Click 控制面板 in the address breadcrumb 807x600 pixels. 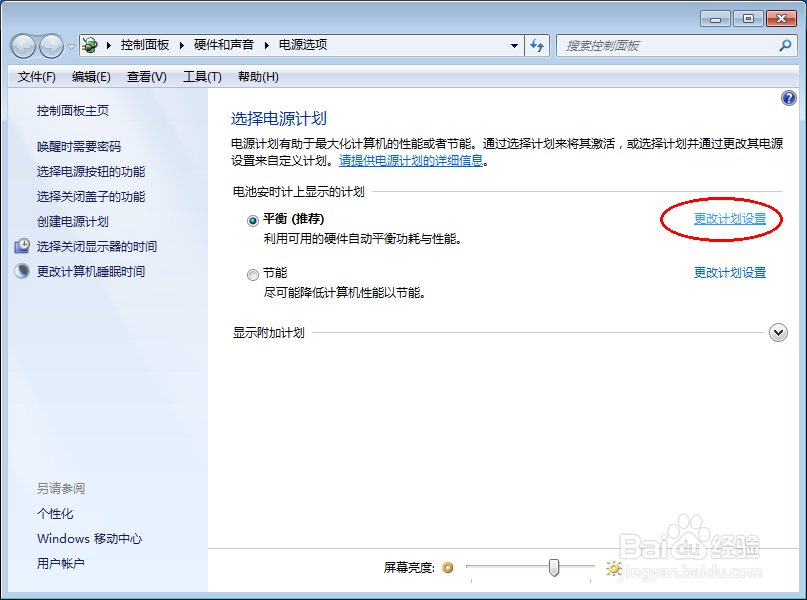[x=145, y=45]
